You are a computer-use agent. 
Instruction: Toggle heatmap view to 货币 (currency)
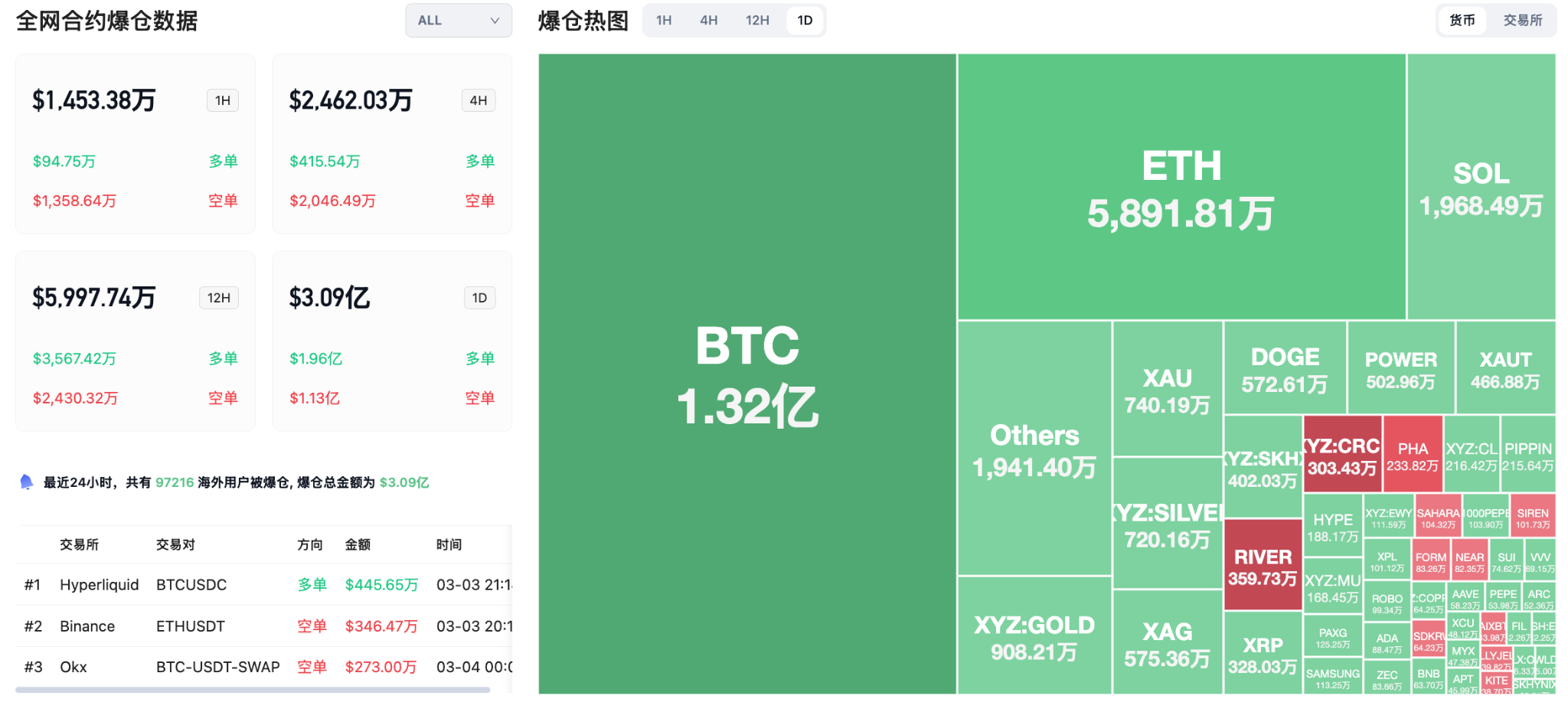[1462, 21]
